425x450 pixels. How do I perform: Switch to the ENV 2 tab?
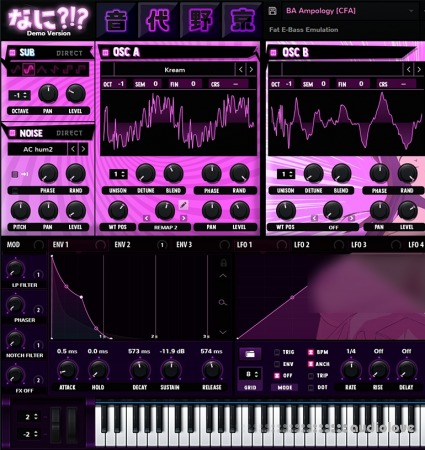click(122, 245)
